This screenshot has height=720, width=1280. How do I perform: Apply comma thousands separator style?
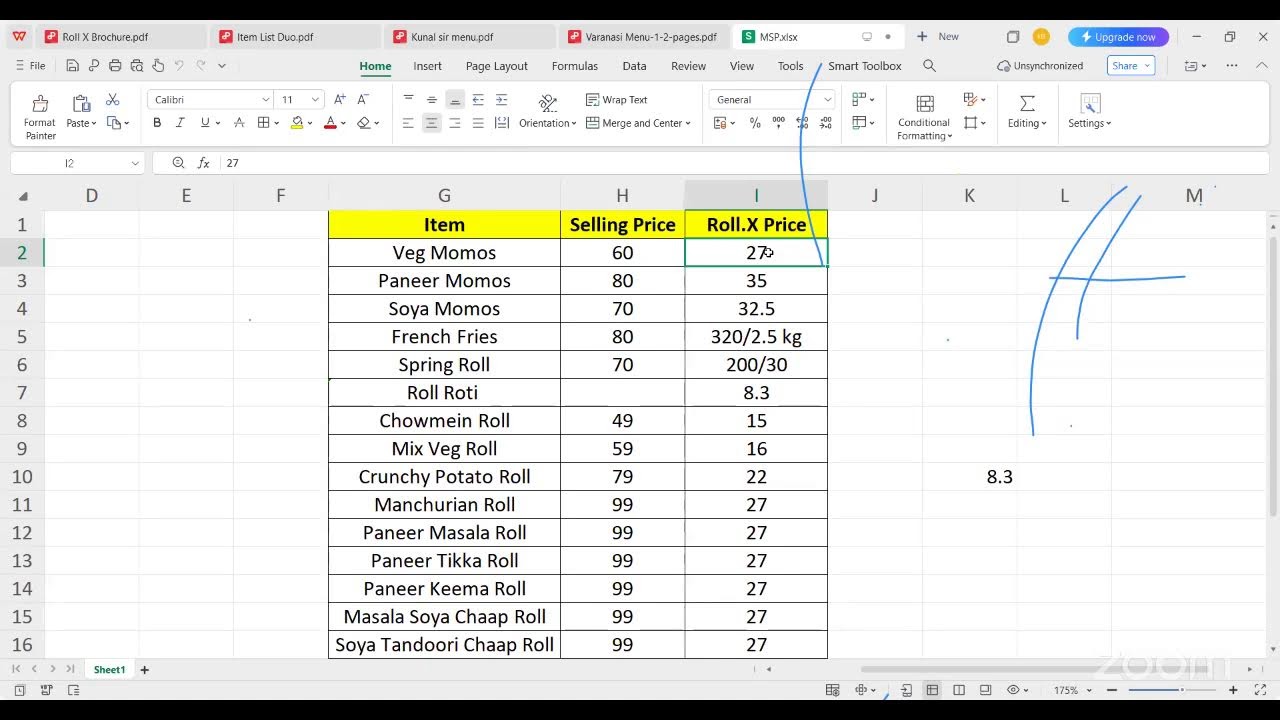778,123
